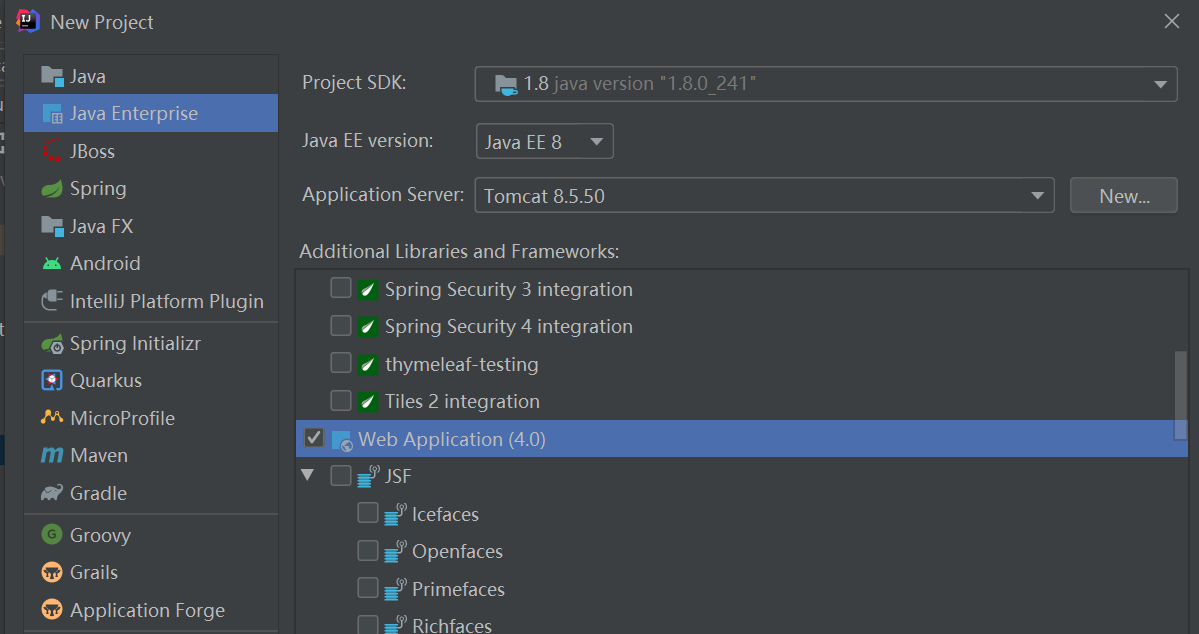Select the Web Application (4.0) row text

[451, 440]
